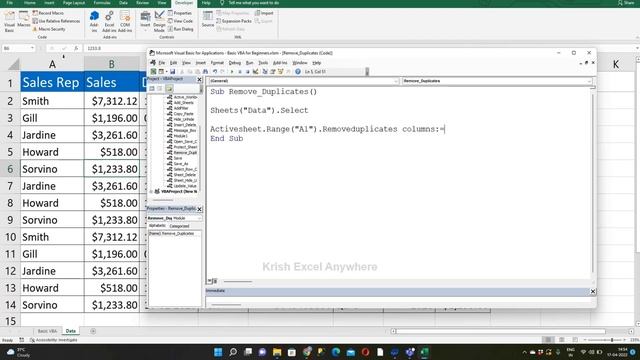Viewport: 640px width, 360px height.
Task: Click Project Explorer icon in VBA toolbar
Action: pyautogui.click(x=265, y=71)
